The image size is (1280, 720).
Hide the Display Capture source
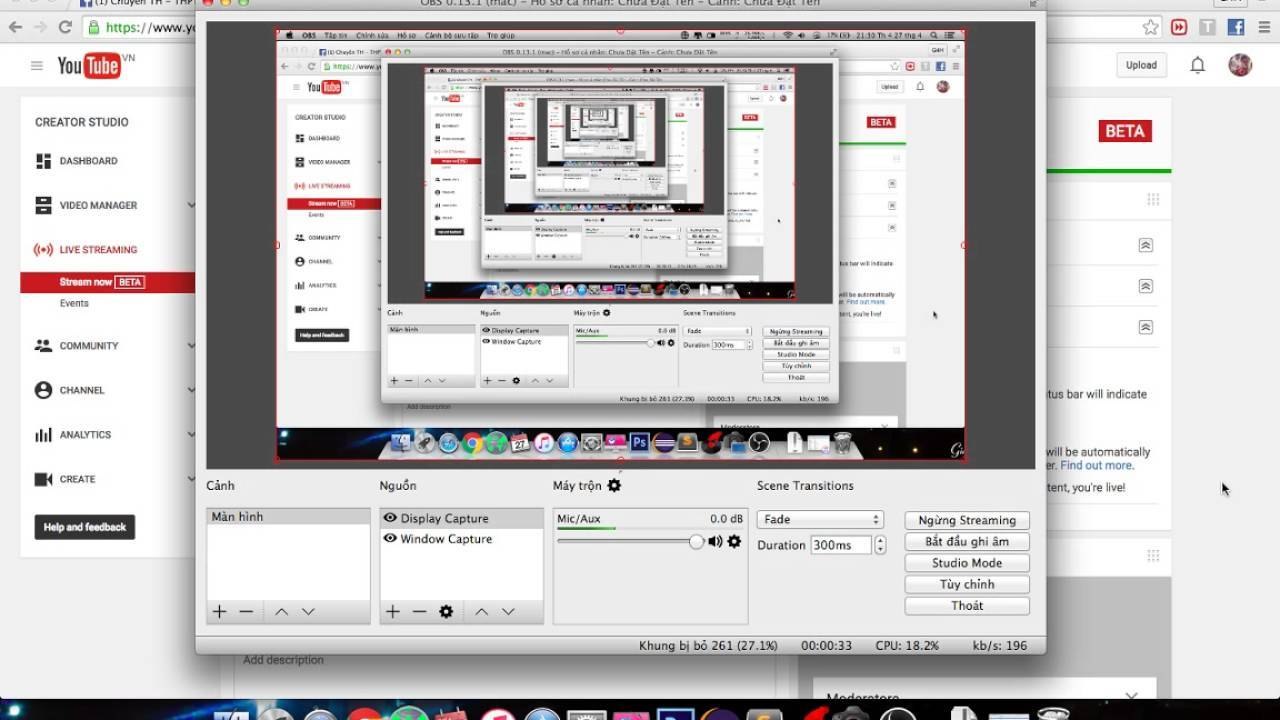click(x=390, y=518)
